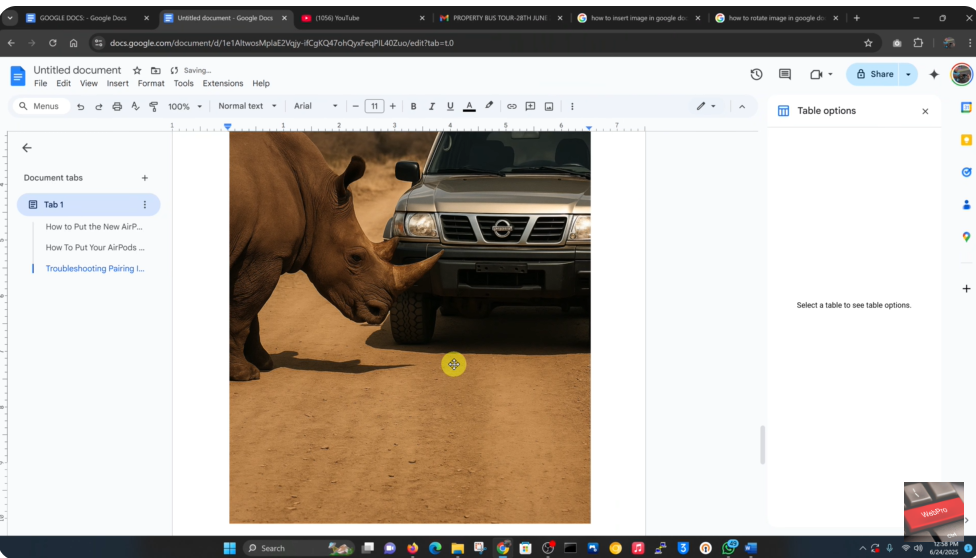
Task: Click the Google Docs home icon
Action: tap(17, 76)
